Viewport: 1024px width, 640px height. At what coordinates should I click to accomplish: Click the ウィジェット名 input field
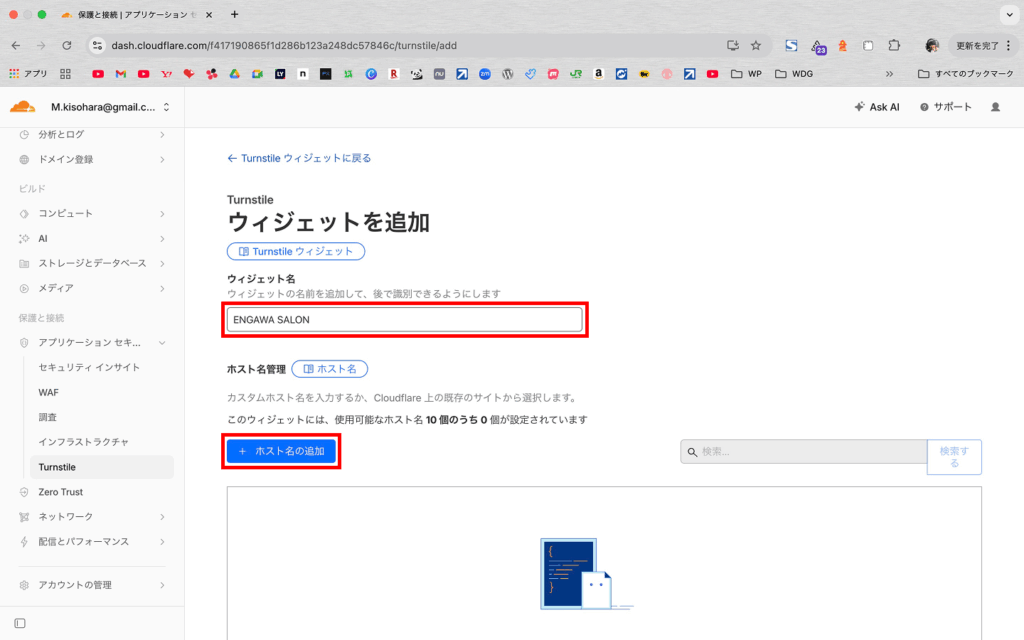pyautogui.click(x=404, y=319)
